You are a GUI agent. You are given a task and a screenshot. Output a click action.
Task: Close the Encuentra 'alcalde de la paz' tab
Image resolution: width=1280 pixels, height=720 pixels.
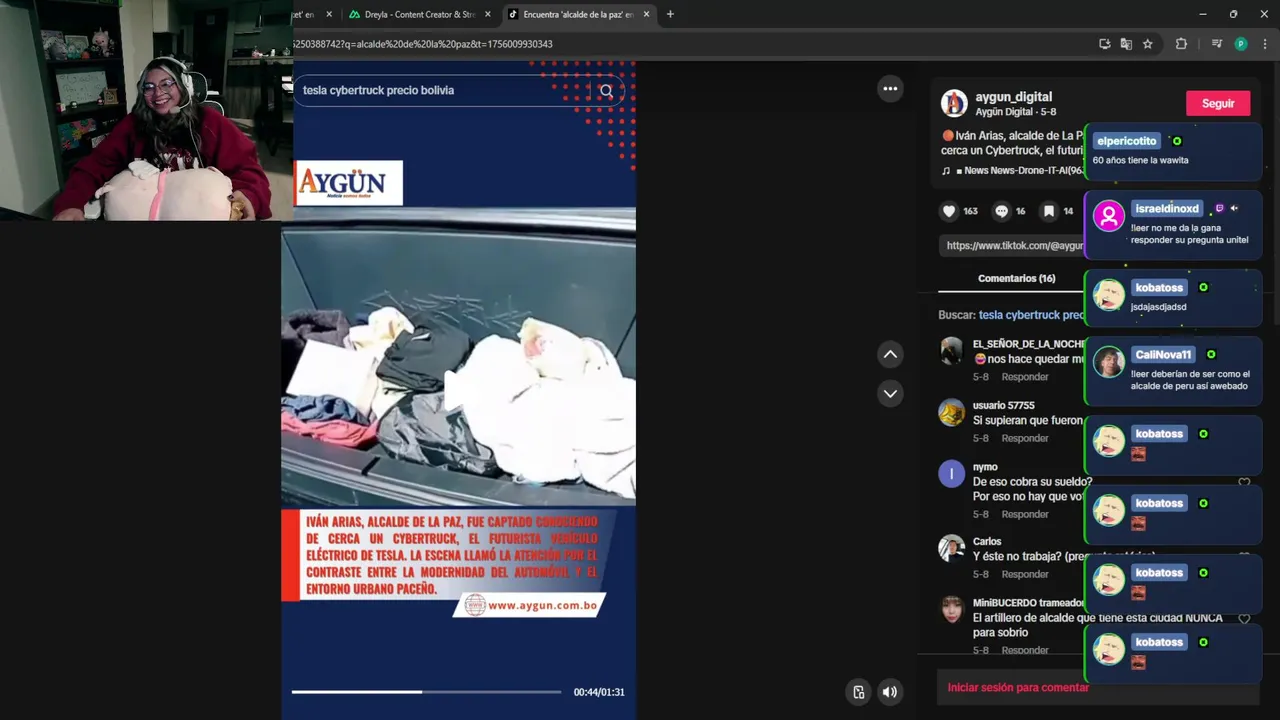point(646,14)
